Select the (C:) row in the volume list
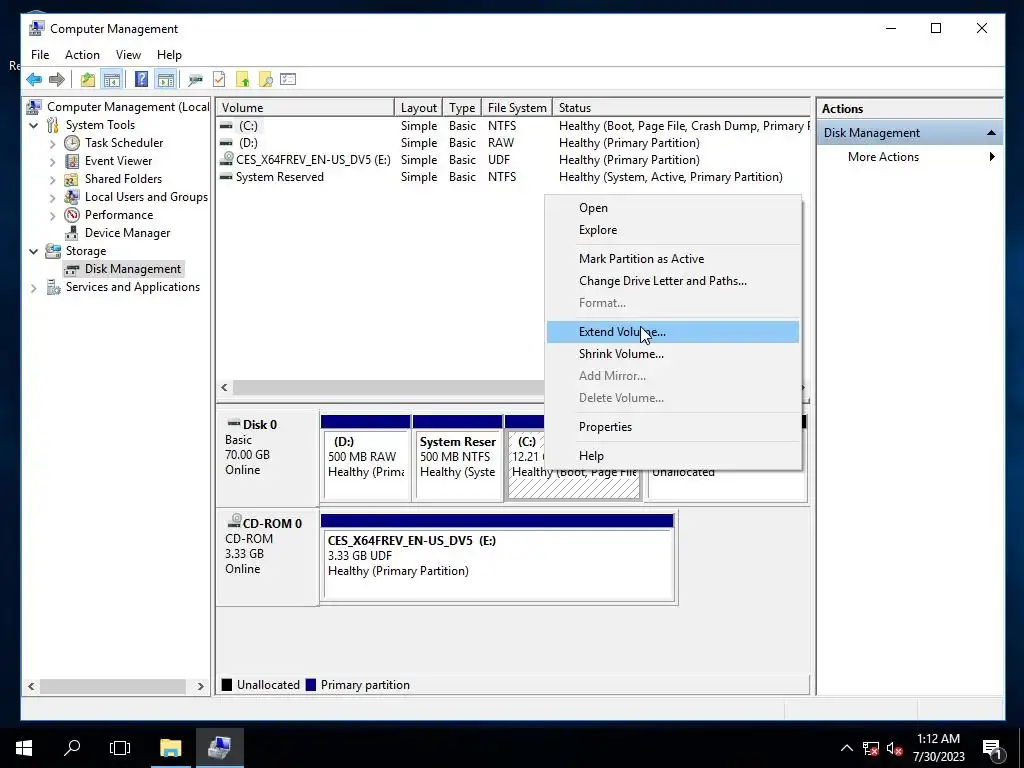Screen dimensions: 1024x768 click(513, 126)
